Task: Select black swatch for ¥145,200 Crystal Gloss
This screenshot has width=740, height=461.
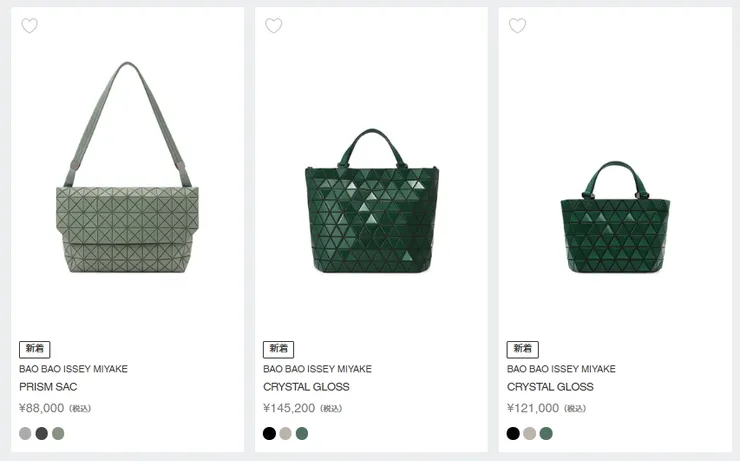Action: [269, 434]
